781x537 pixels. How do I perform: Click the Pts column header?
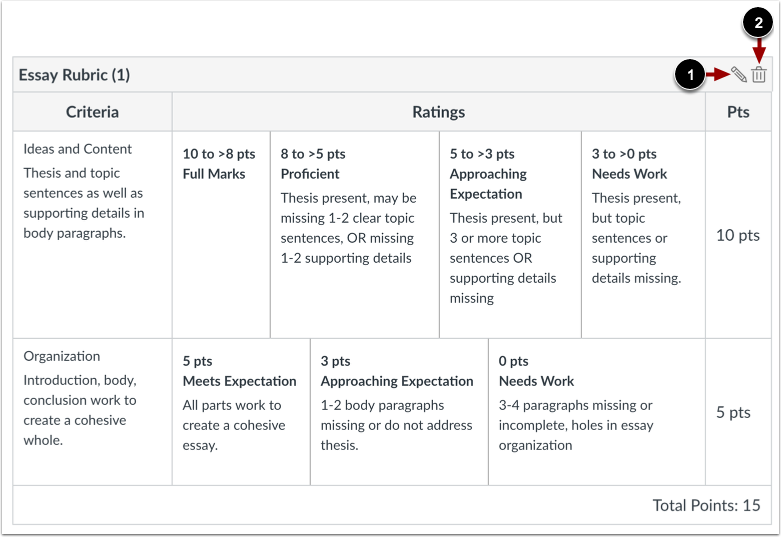(x=738, y=112)
